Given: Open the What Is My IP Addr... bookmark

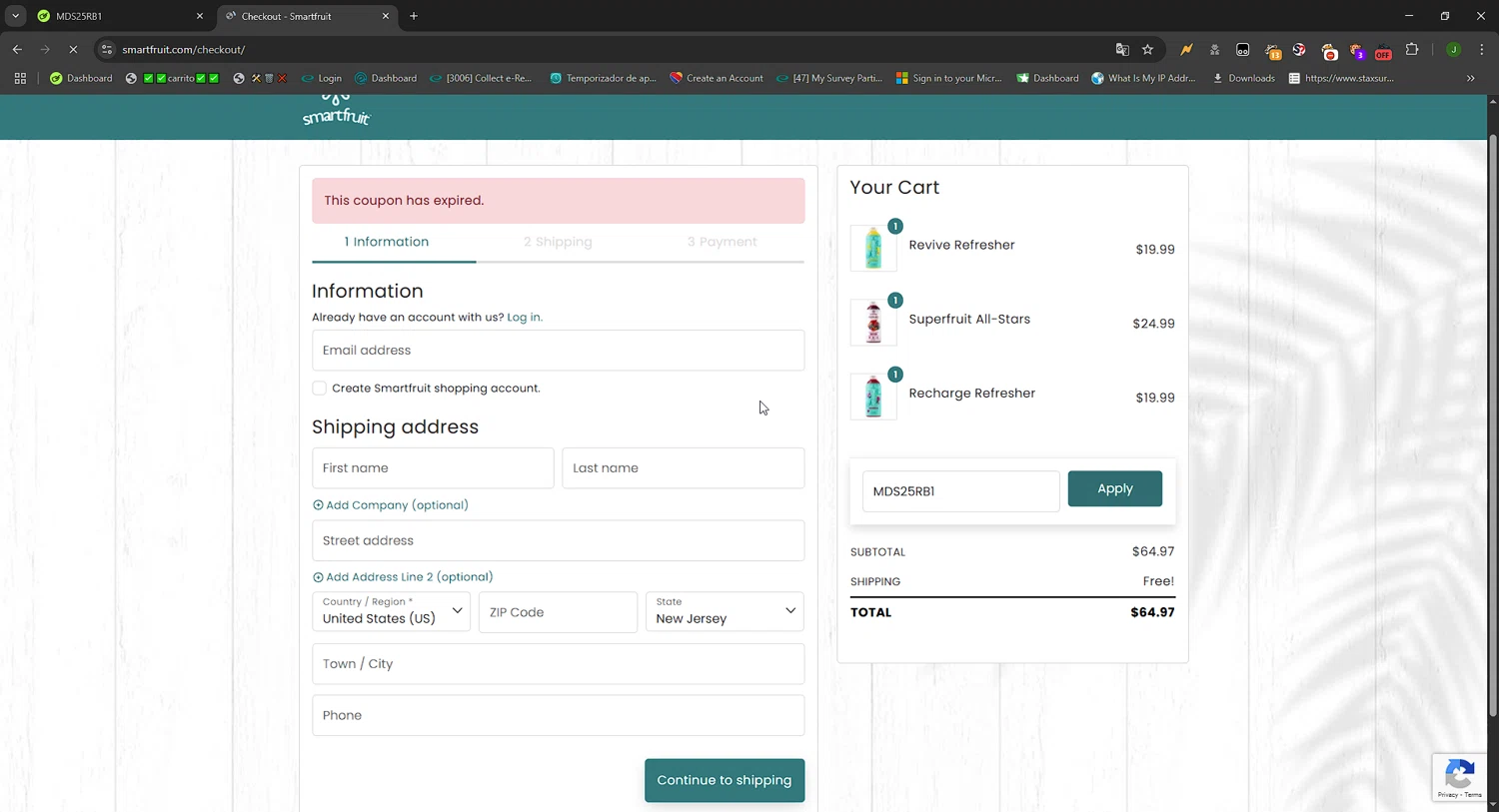Looking at the screenshot, I should coord(1143,78).
